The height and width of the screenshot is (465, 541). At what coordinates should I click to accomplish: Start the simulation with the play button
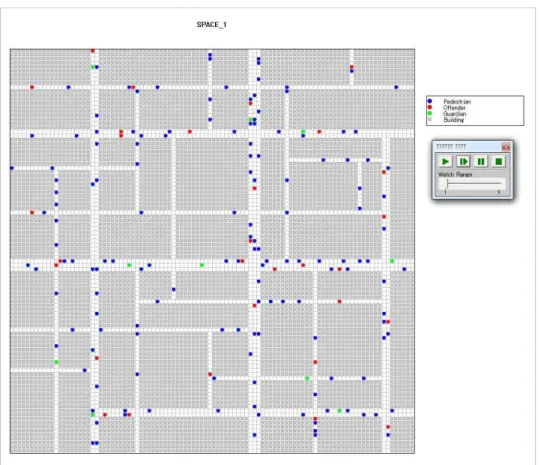445,161
